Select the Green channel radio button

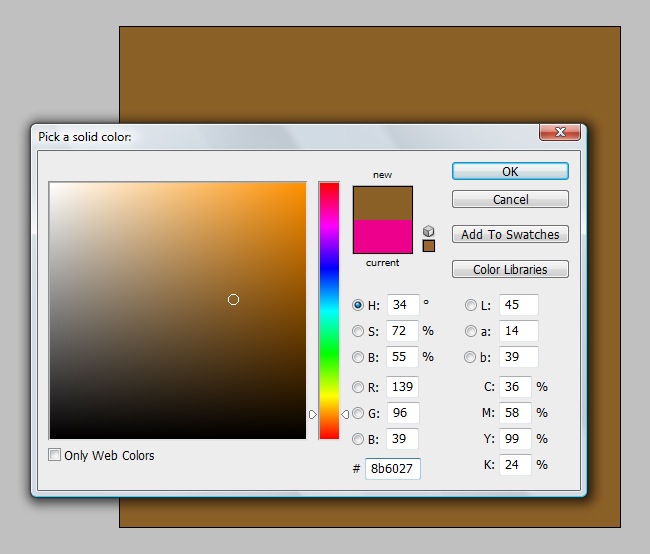click(359, 413)
